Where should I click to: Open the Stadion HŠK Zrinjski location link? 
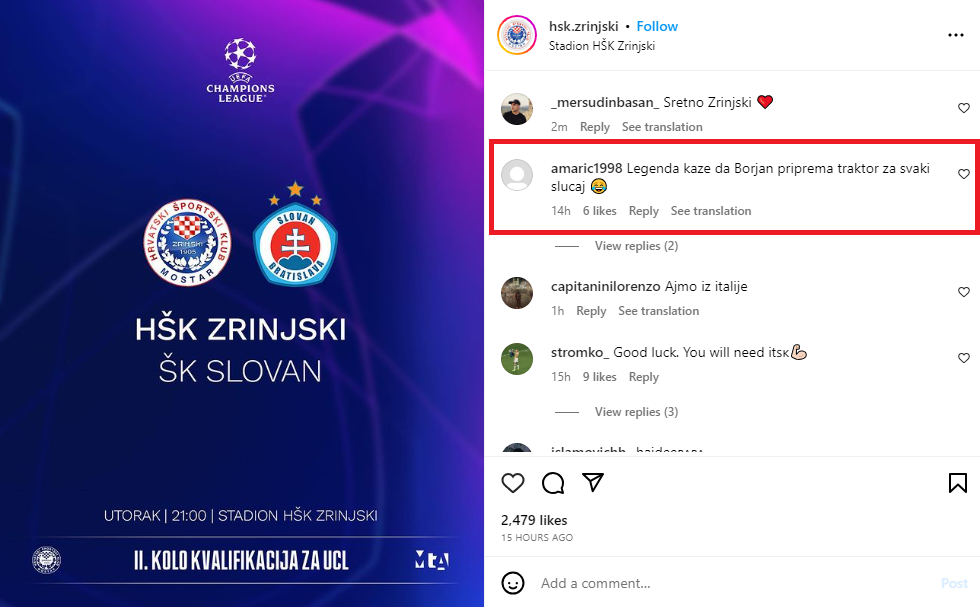coord(602,46)
